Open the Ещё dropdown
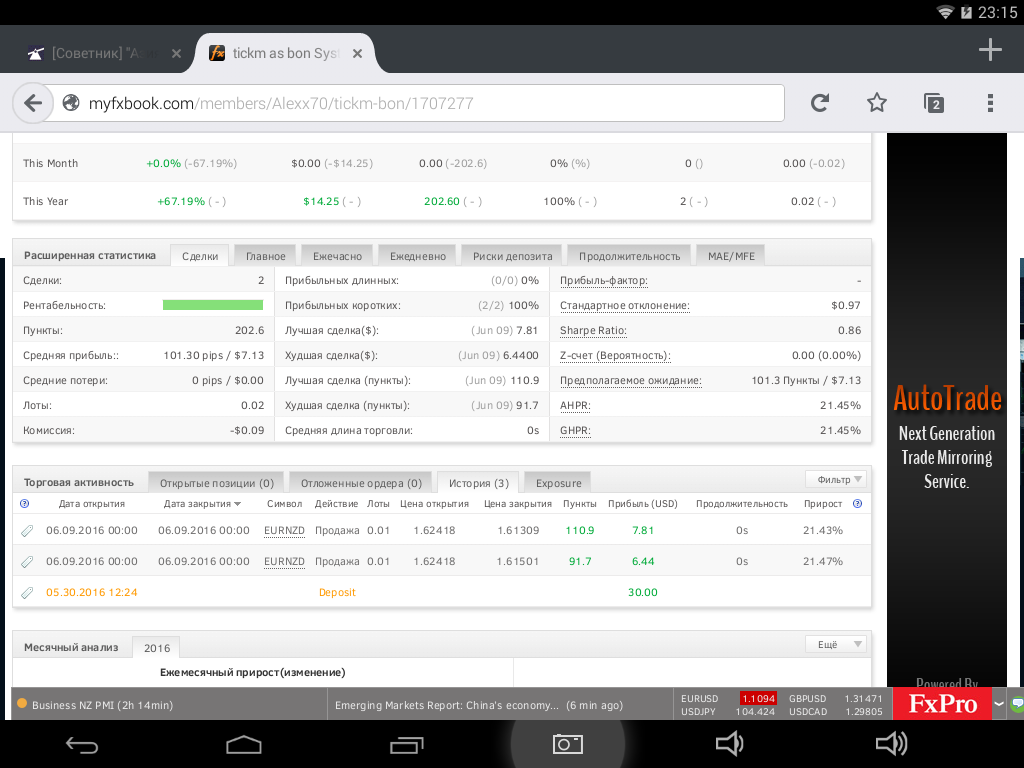 (x=836, y=645)
